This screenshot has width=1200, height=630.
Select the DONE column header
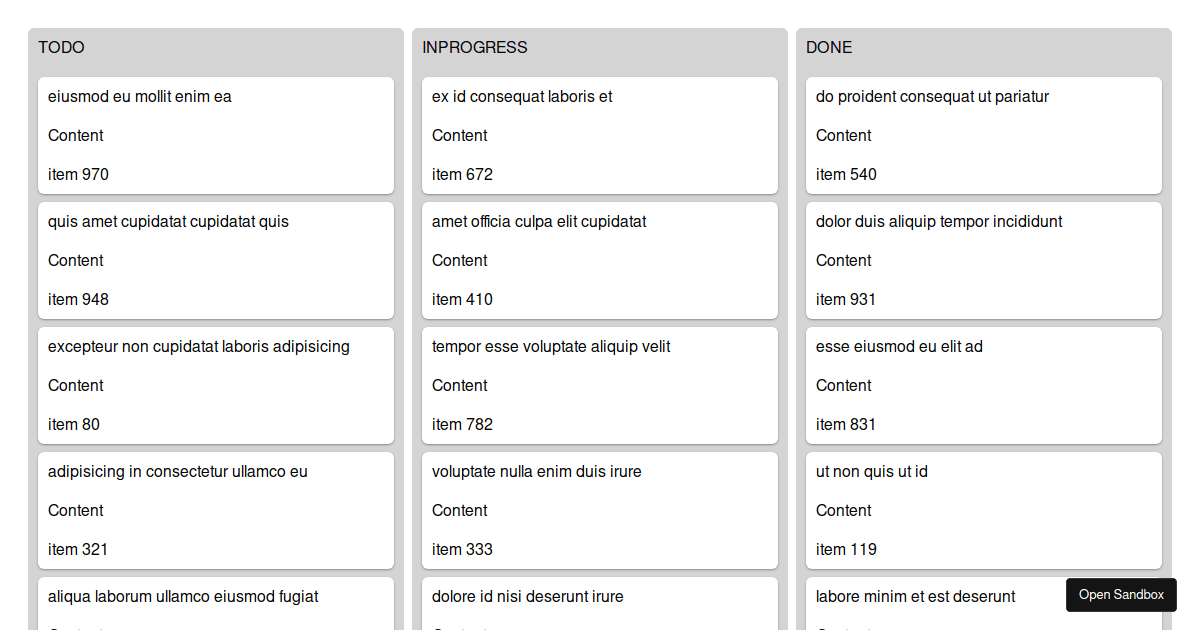click(x=829, y=47)
